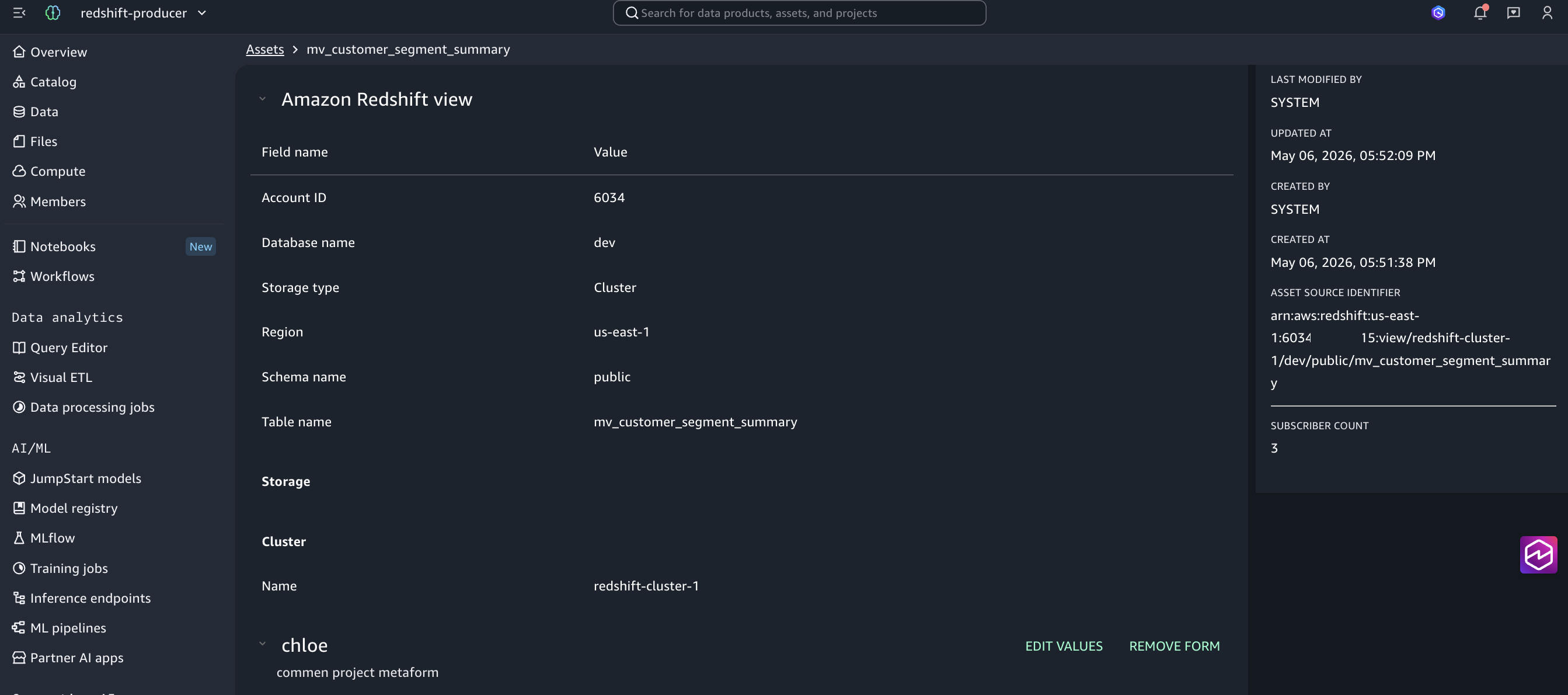Click the Workflows icon
The image size is (1568, 695).
tap(19, 276)
